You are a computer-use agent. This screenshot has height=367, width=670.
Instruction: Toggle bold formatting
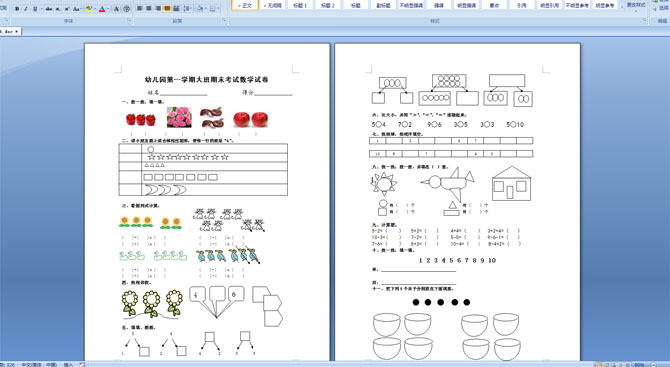tap(17, 9)
